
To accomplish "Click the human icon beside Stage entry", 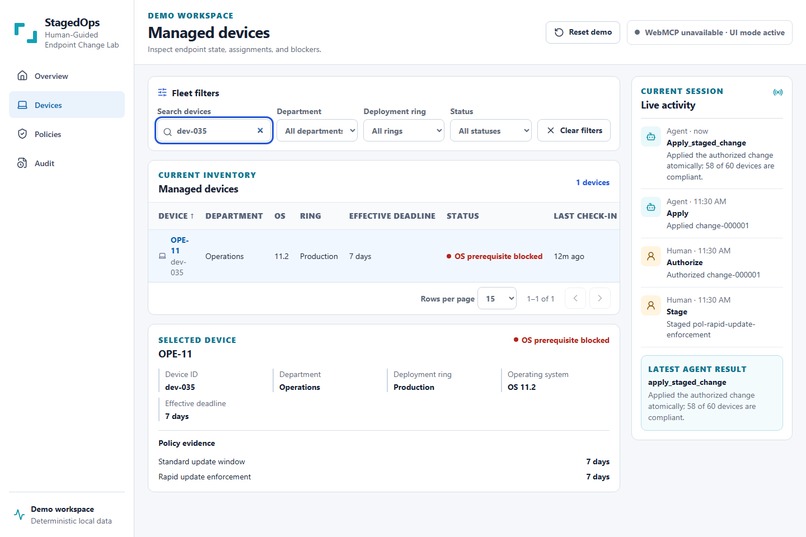I will (651, 305).
